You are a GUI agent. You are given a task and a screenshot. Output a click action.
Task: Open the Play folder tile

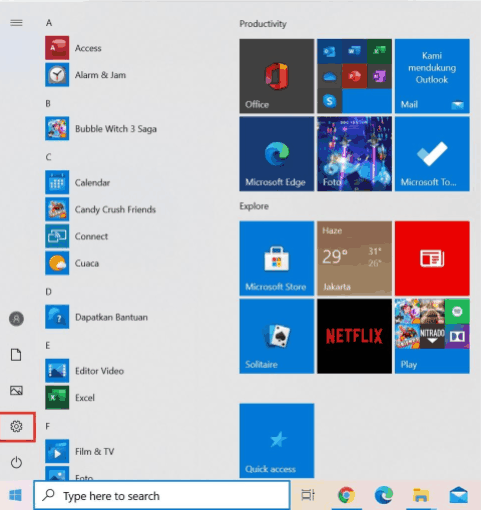point(432,336)
